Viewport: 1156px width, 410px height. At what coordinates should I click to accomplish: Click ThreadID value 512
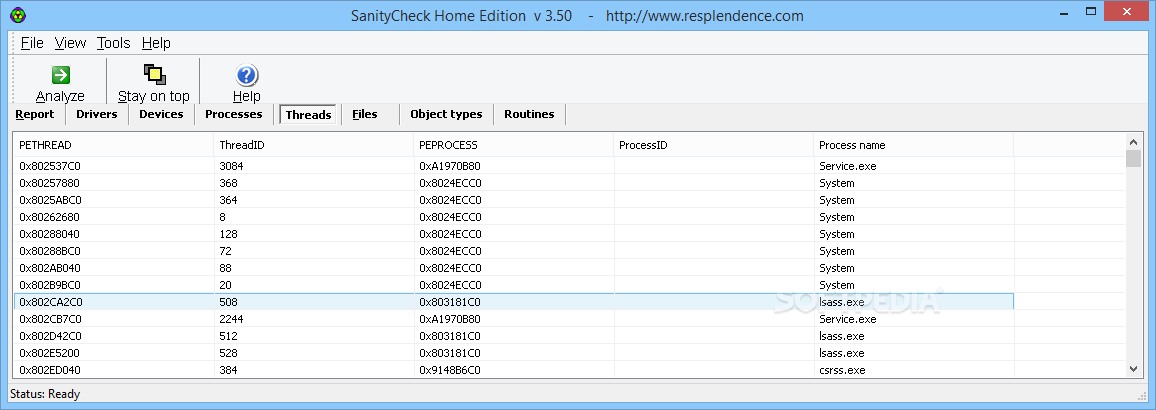coord(228,336)
